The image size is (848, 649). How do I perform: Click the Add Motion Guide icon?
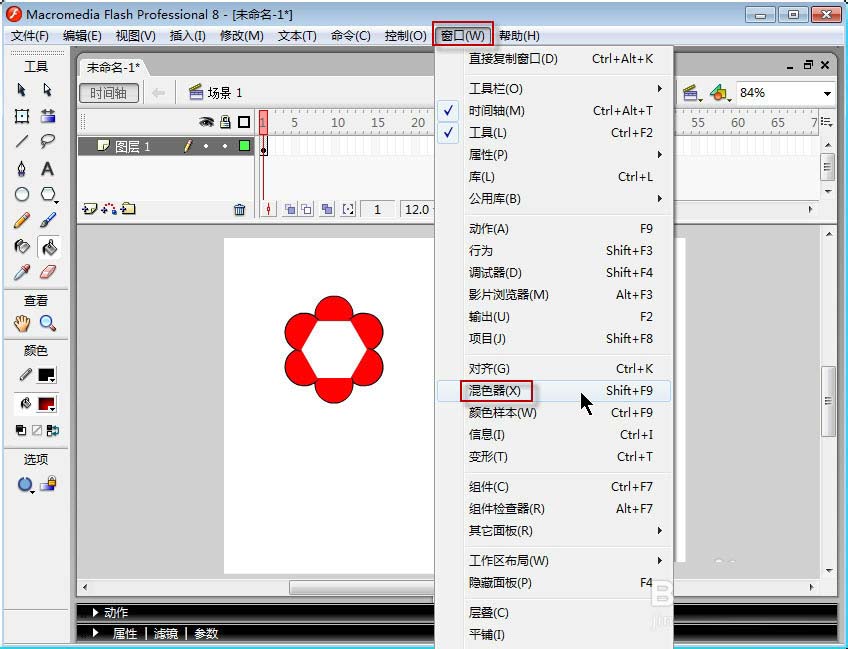coord(109,209)
